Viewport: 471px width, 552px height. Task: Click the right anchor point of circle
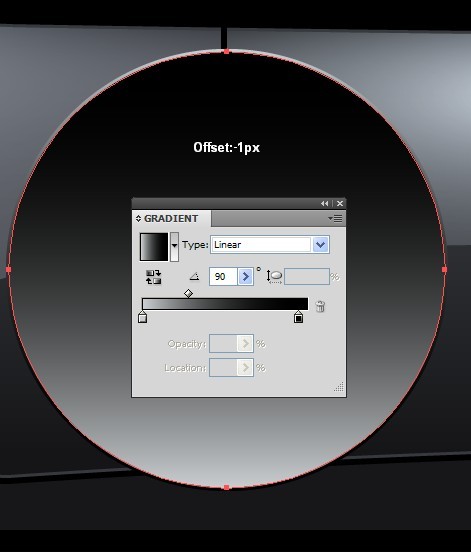click(x=444, y=269)
